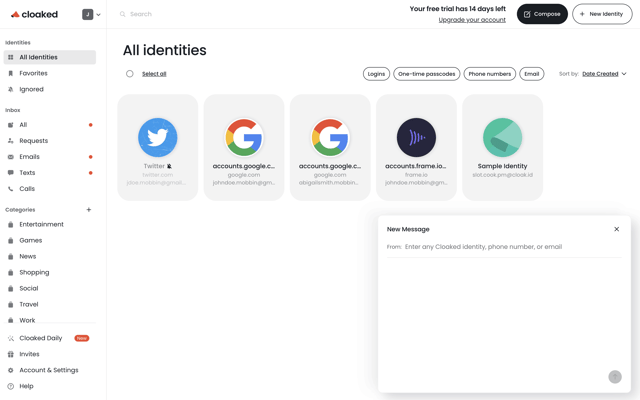Open the Favorites bookmark icon in the sidebar

pos(11,73)
